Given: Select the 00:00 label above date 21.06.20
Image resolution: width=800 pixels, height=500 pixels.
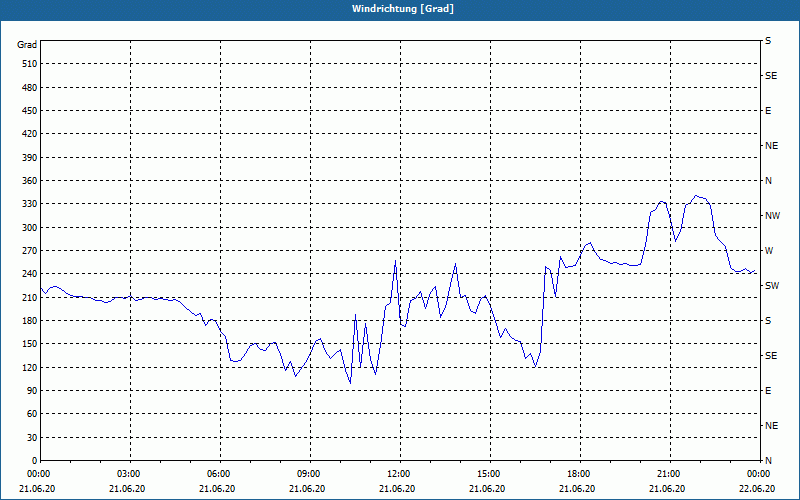Looking at the screenshot, I should pyautogui.click(x=37, y=473).
